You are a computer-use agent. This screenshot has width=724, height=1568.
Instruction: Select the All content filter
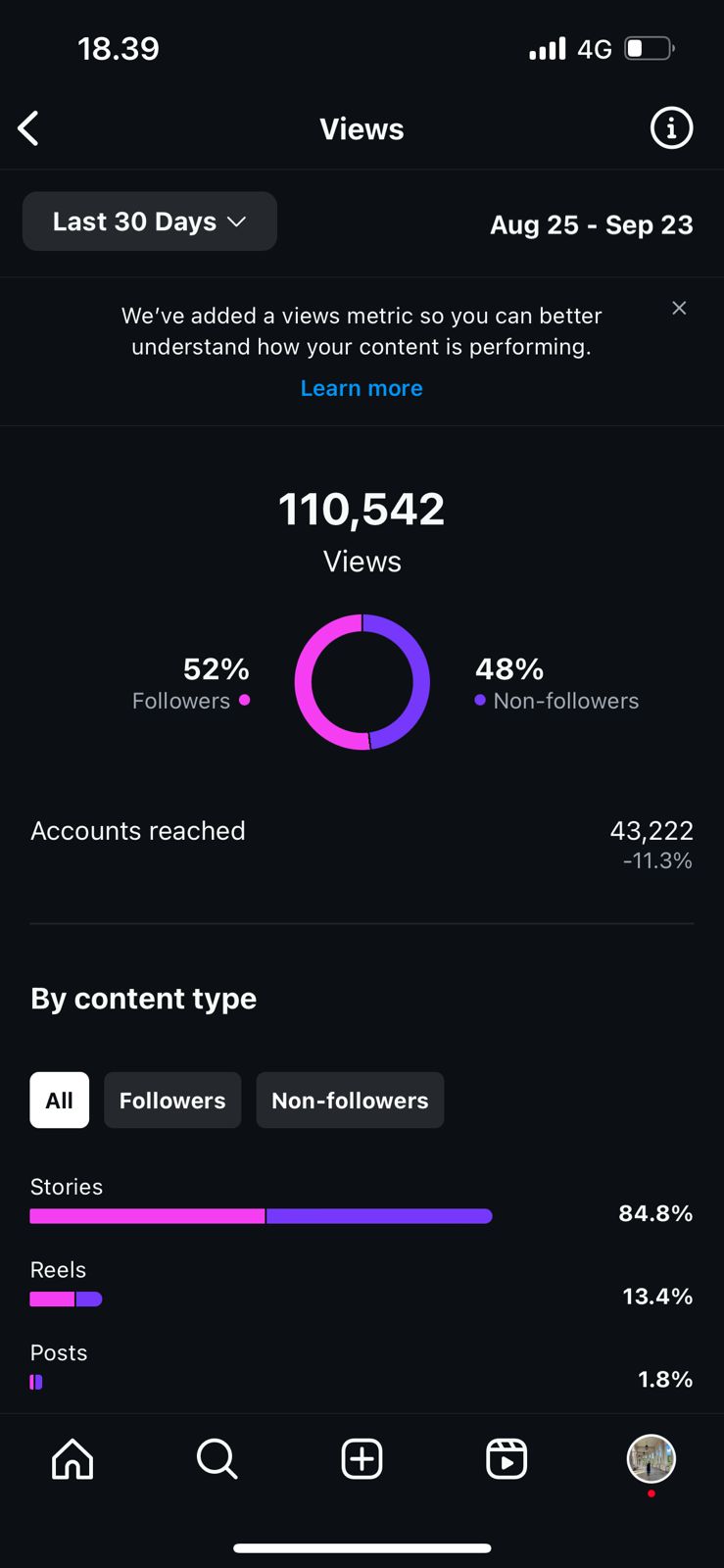point(59,1101)
